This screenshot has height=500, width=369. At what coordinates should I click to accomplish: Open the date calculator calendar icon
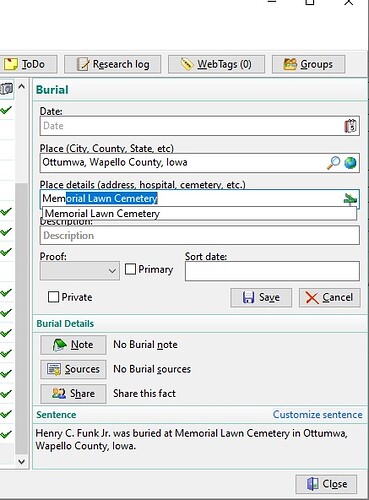pos(350,126)
